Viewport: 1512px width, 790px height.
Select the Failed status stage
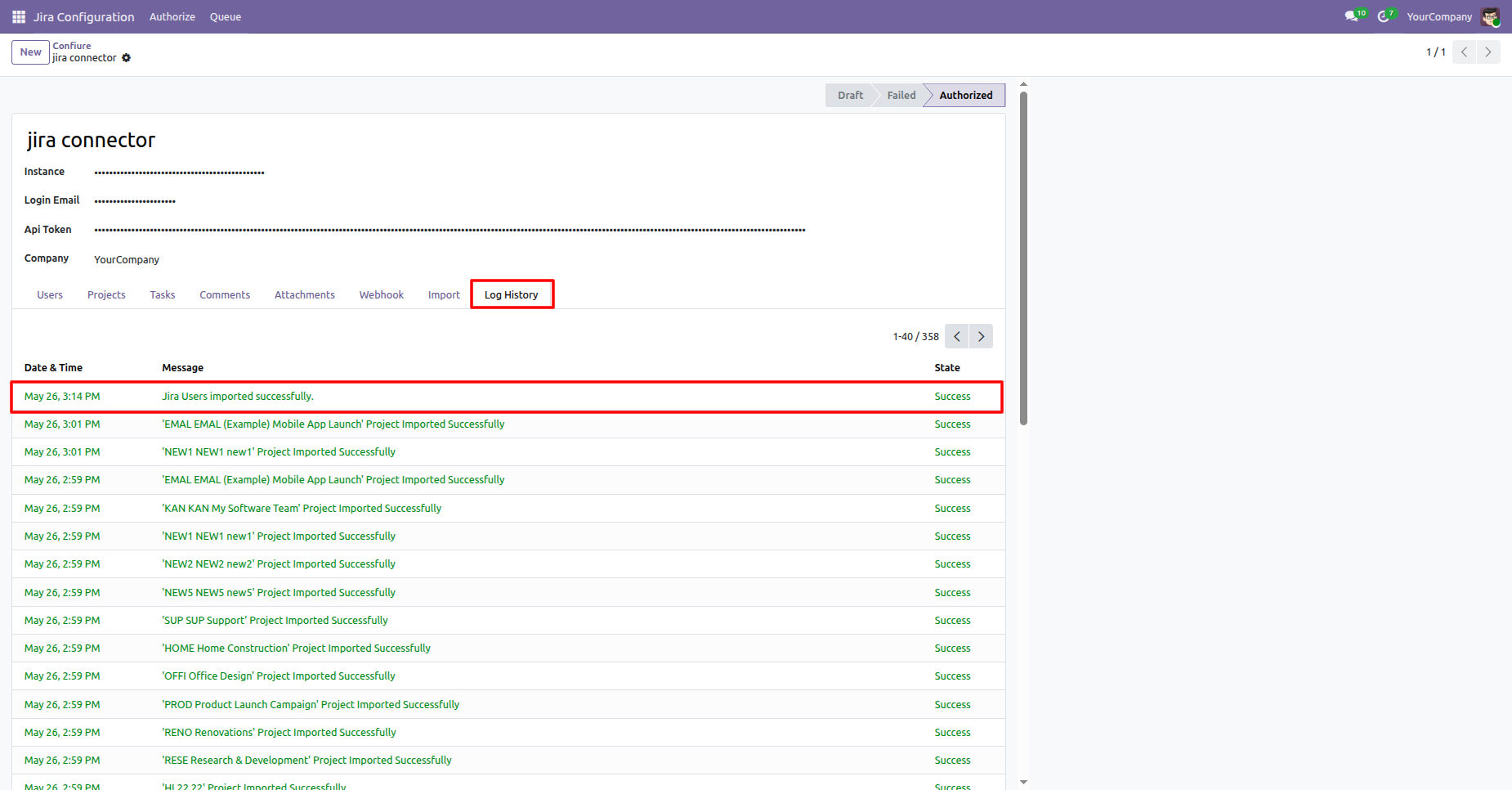901,96
